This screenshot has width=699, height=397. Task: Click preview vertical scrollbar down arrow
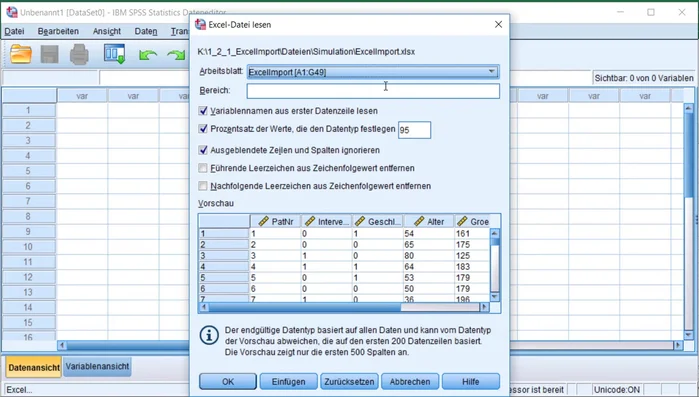point(495,297)
